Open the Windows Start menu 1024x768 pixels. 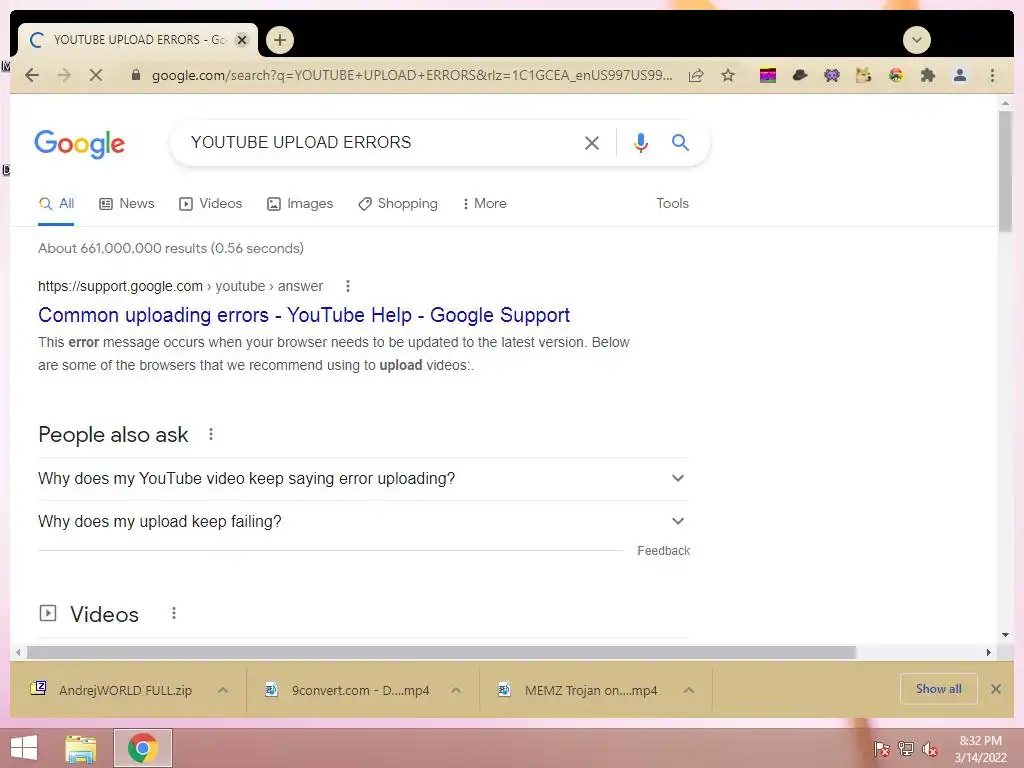click(24, 748)
